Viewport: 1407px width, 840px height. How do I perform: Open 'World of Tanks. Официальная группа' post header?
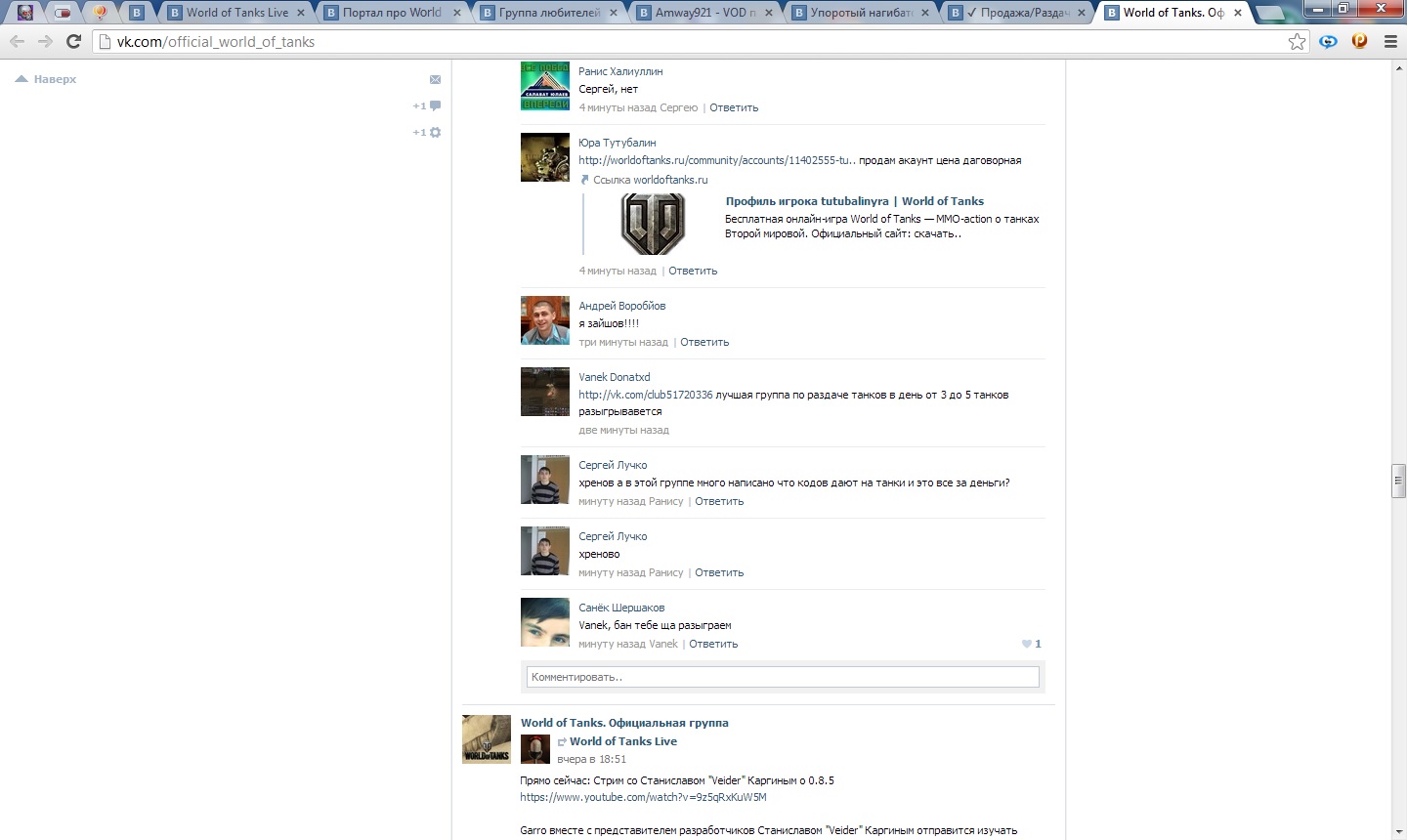[x=624, y=723]
